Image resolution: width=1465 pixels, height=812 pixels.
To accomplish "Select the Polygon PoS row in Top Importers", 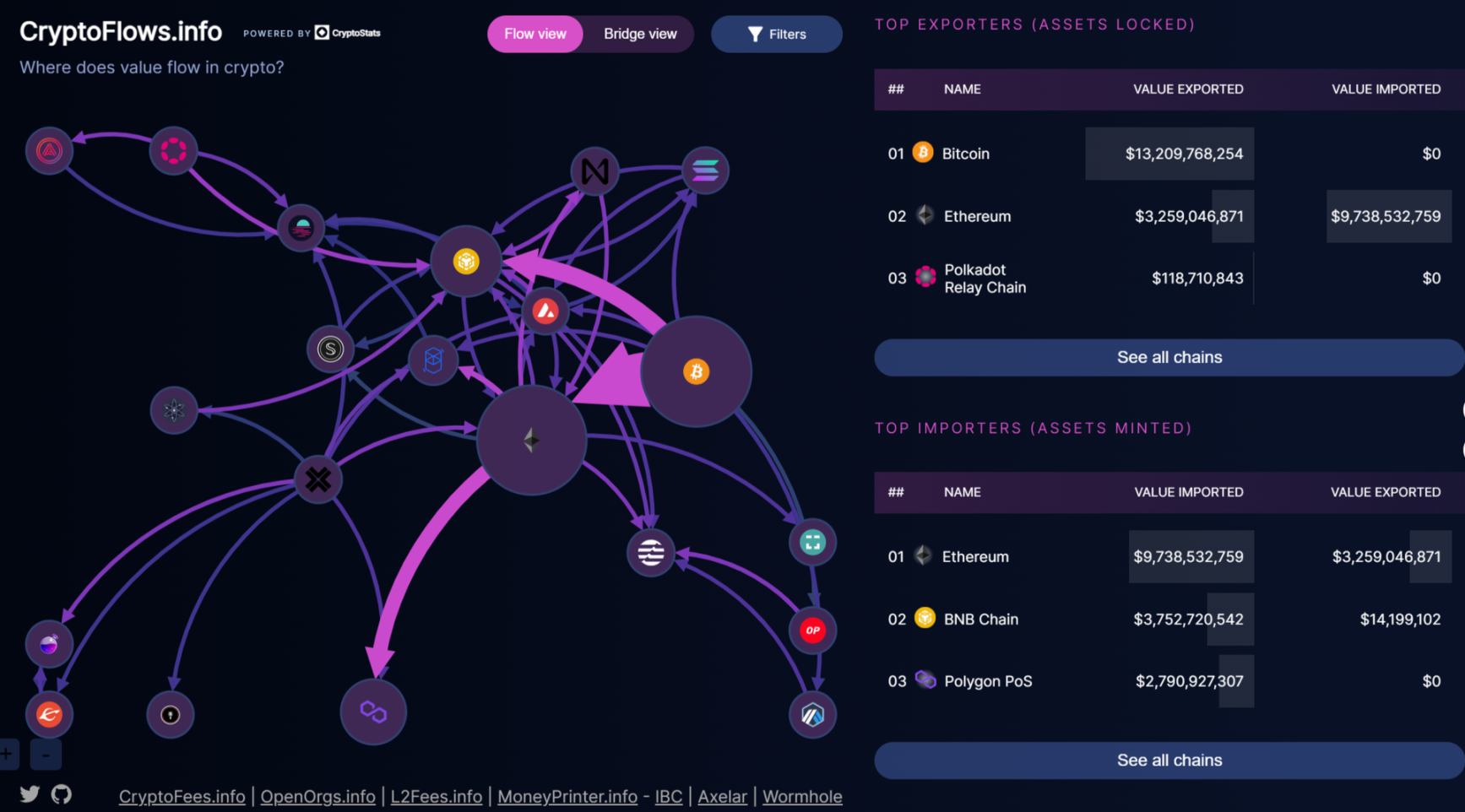I will (1169, 681).
